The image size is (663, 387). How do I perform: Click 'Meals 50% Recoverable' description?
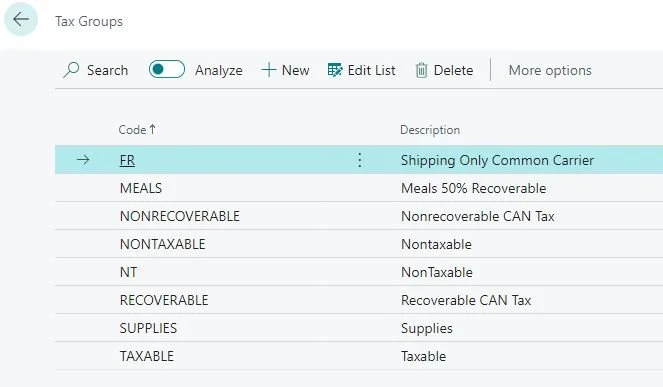[474, 188]
